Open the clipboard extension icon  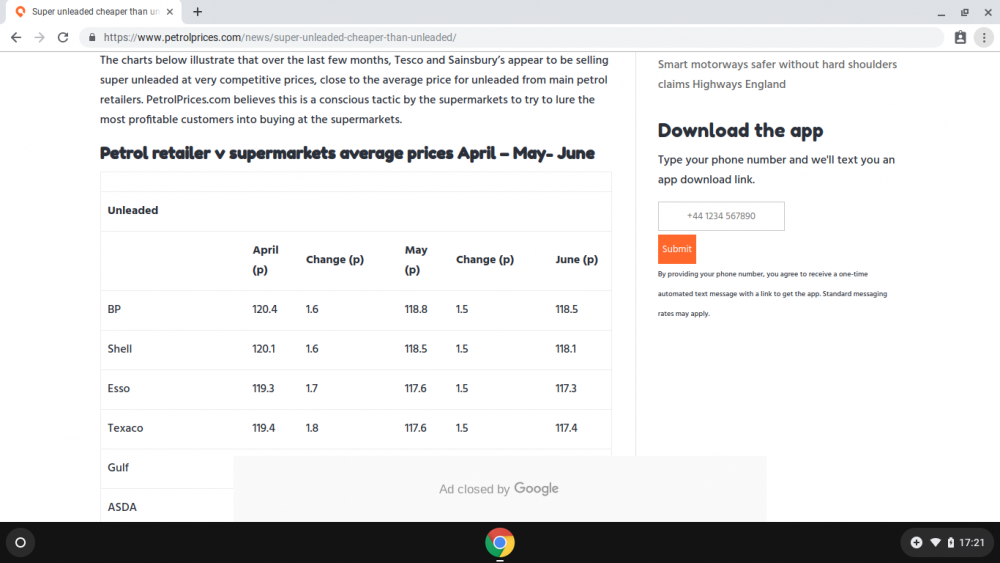[960, 38]
